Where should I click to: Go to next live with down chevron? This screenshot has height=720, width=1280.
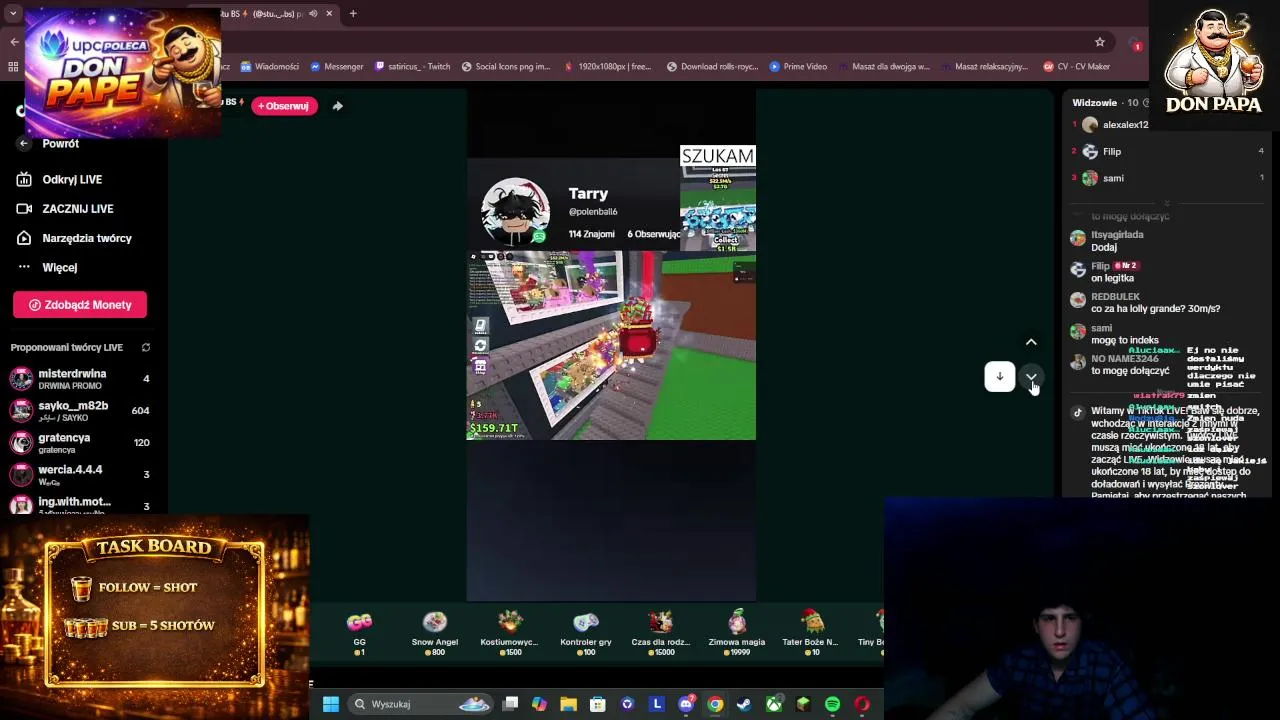(1031, 376)
